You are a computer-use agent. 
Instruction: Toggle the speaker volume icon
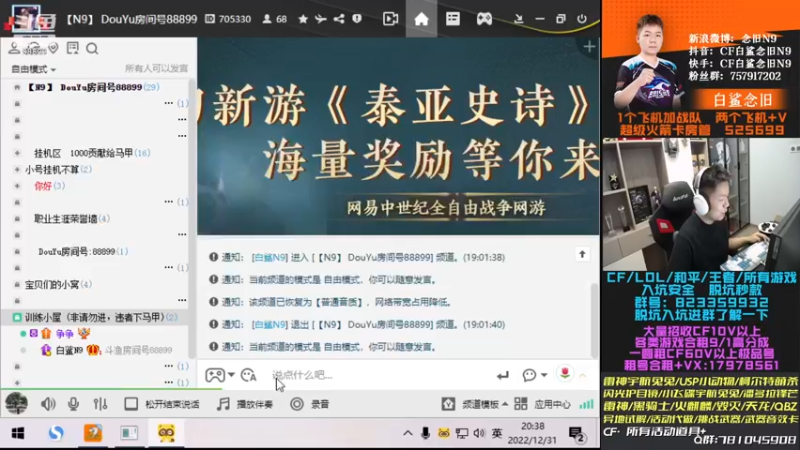[x=48, y=404]
